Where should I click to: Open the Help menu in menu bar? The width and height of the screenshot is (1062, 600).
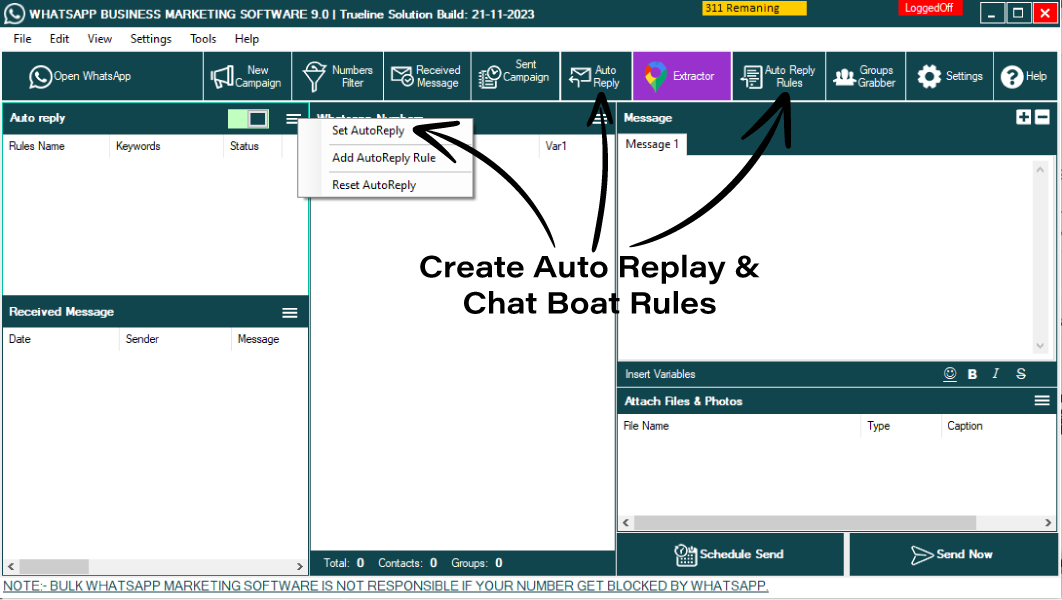247,39
